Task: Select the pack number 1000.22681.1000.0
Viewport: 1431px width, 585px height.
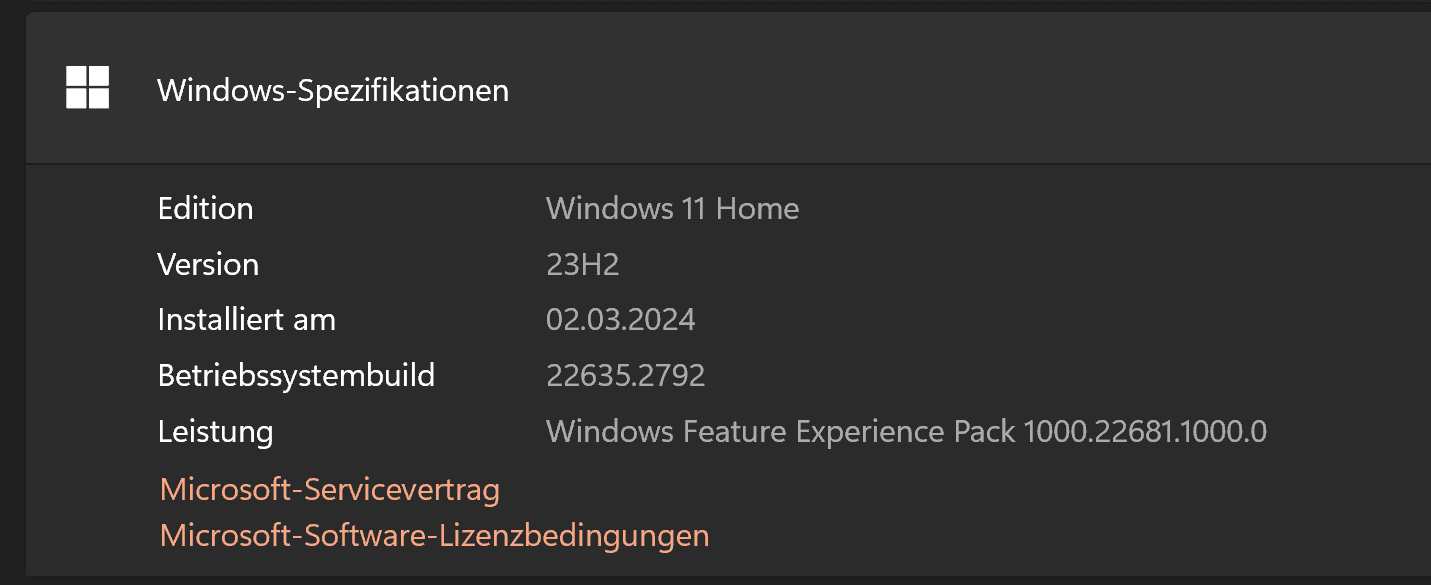Action: [1145, 432]
